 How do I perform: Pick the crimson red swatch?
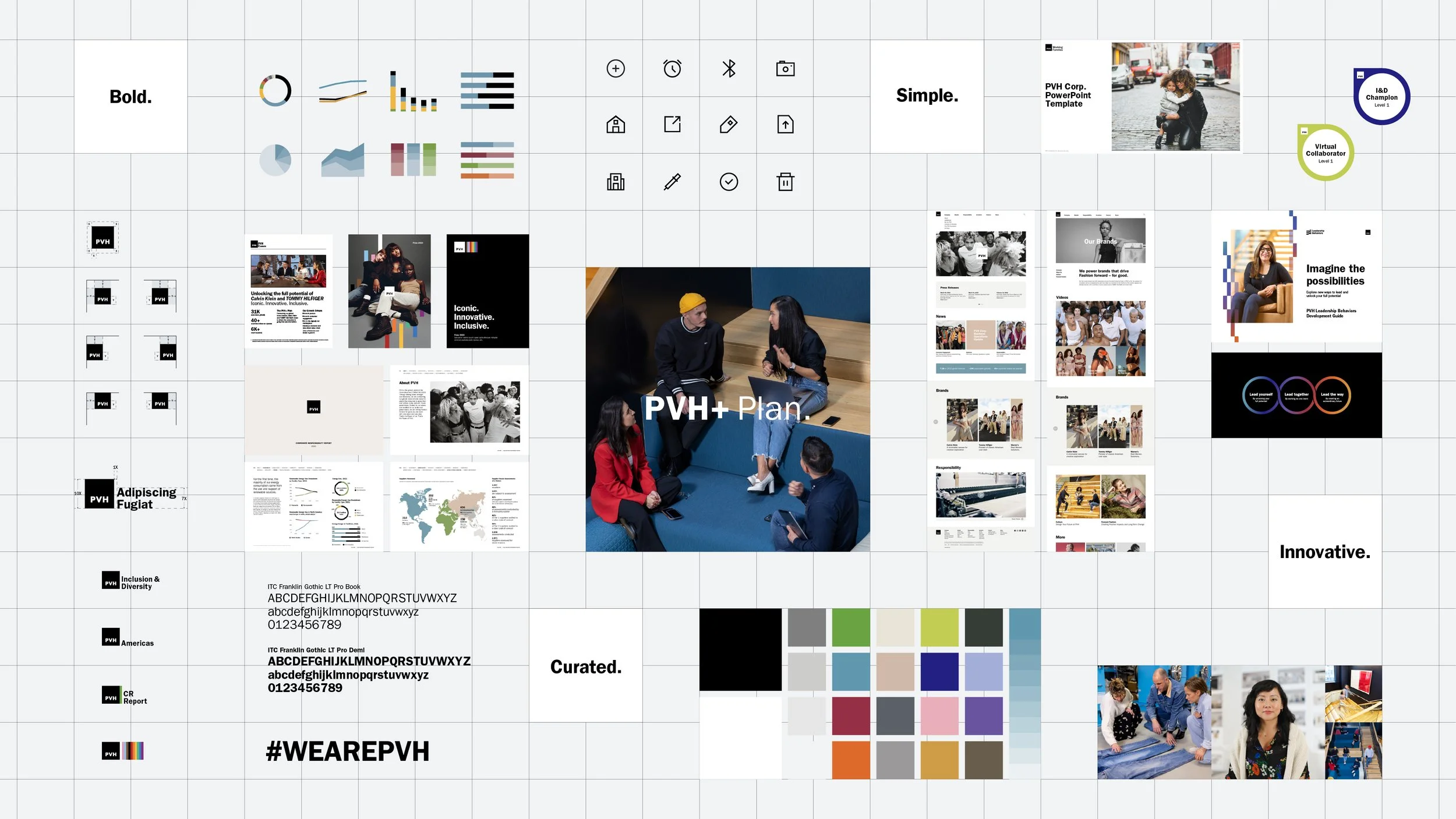[851, 716]
